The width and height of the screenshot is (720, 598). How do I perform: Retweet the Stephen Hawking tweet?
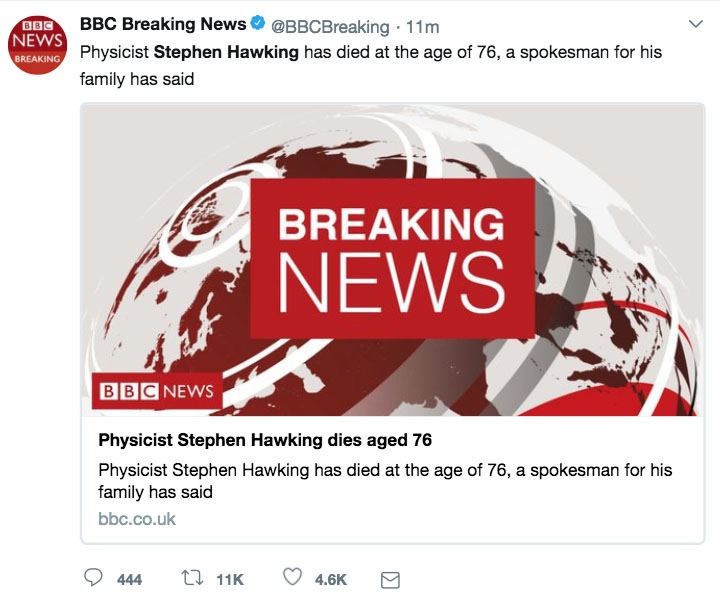click(x=193, y=578)
